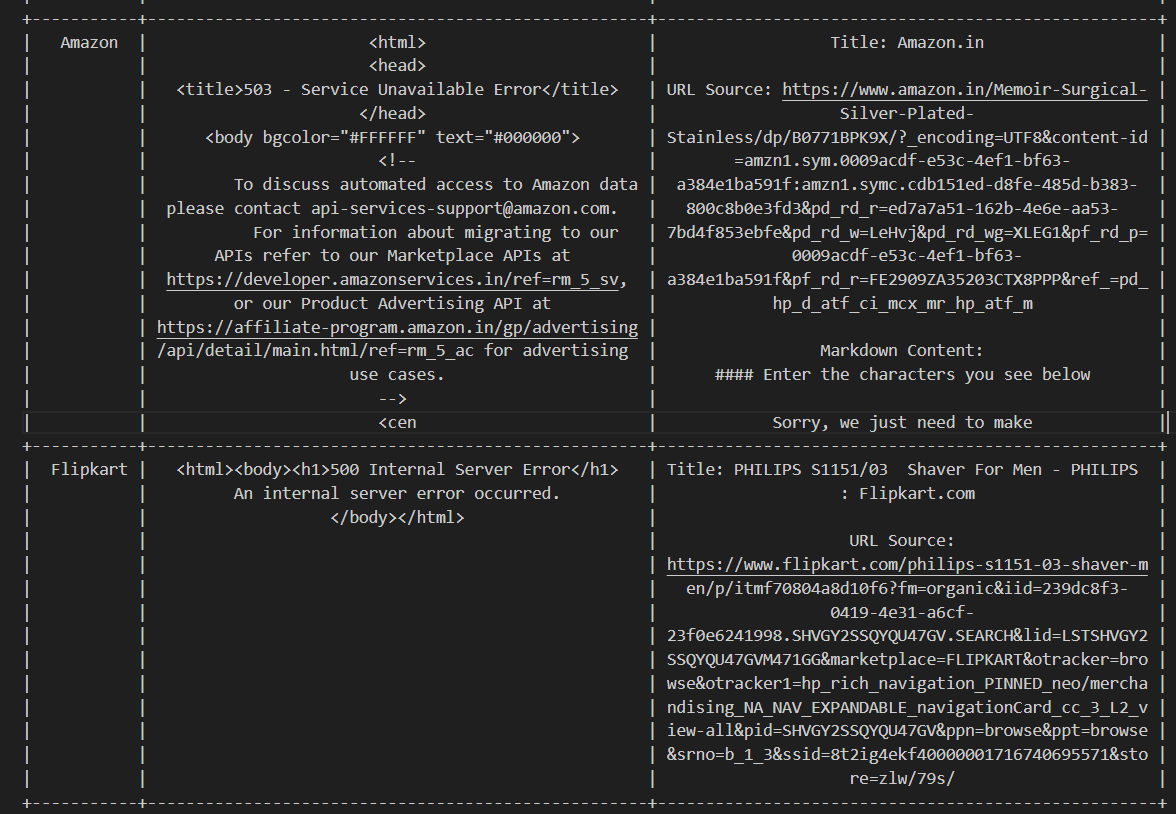Click the "use cases." line

point(397,374)
